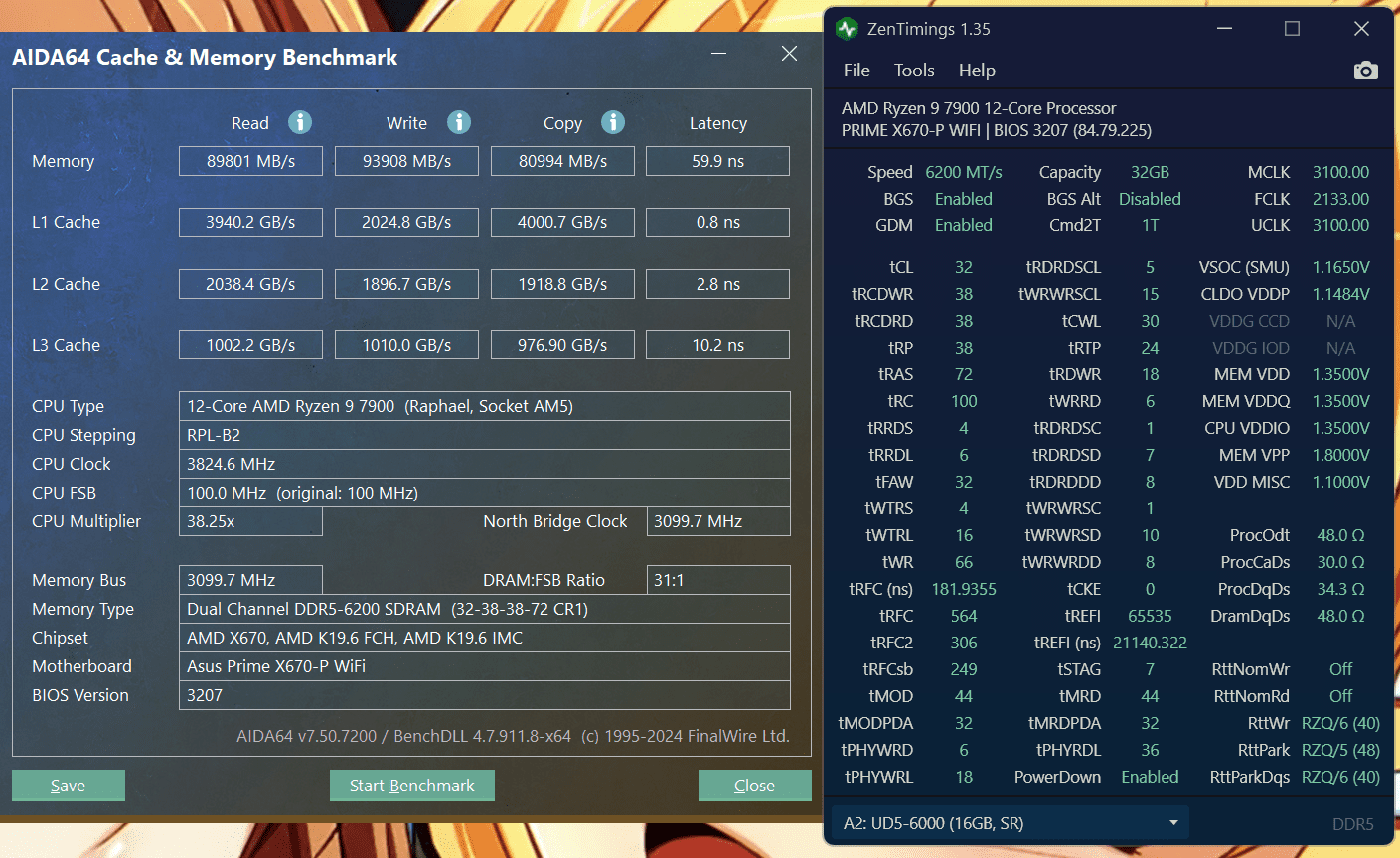Click Chipset field AMD X670
The width and height of the screenshot is (1400, 858).
coord(485,638)
